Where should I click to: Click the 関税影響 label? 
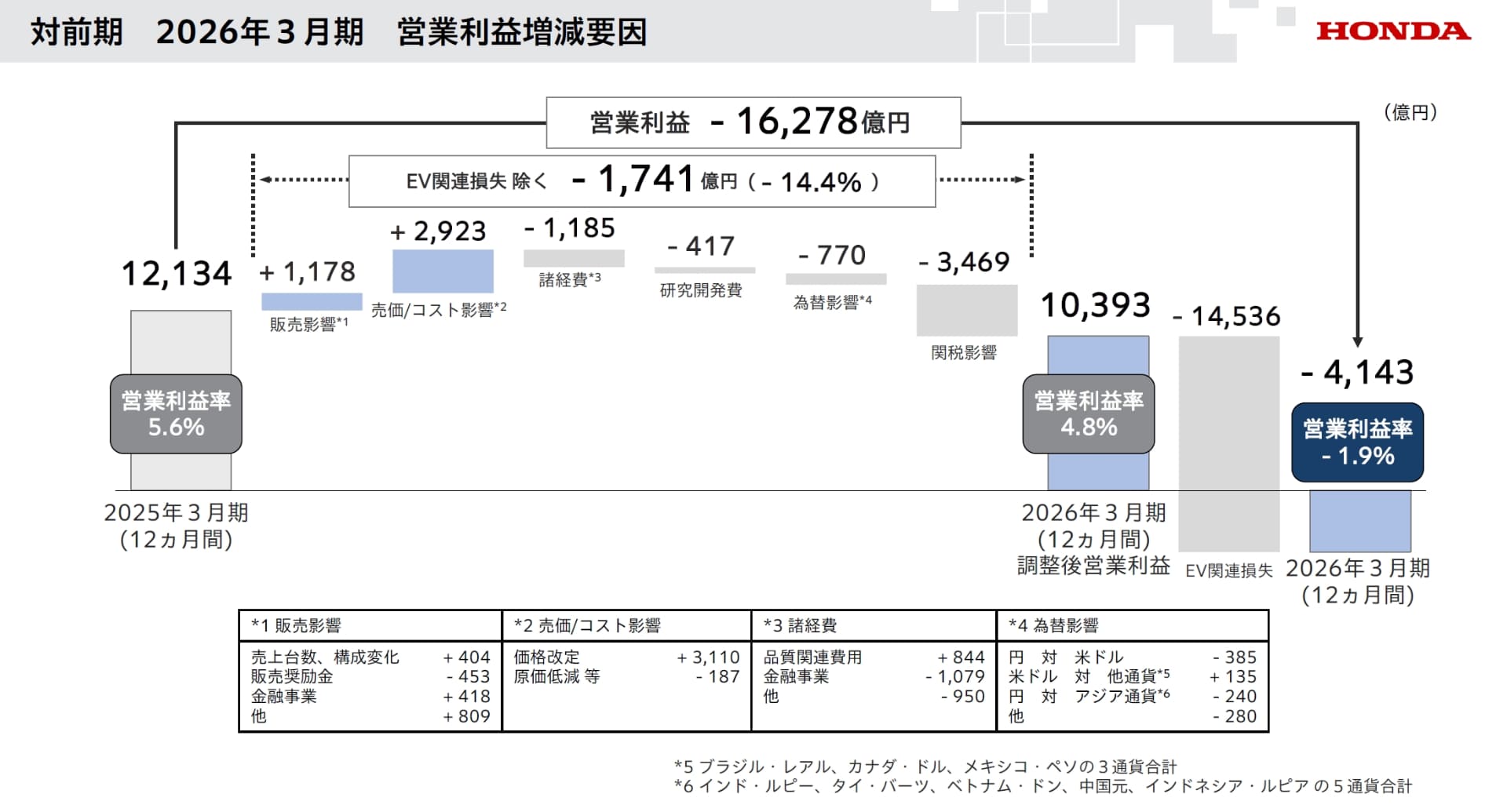[964, 353]
